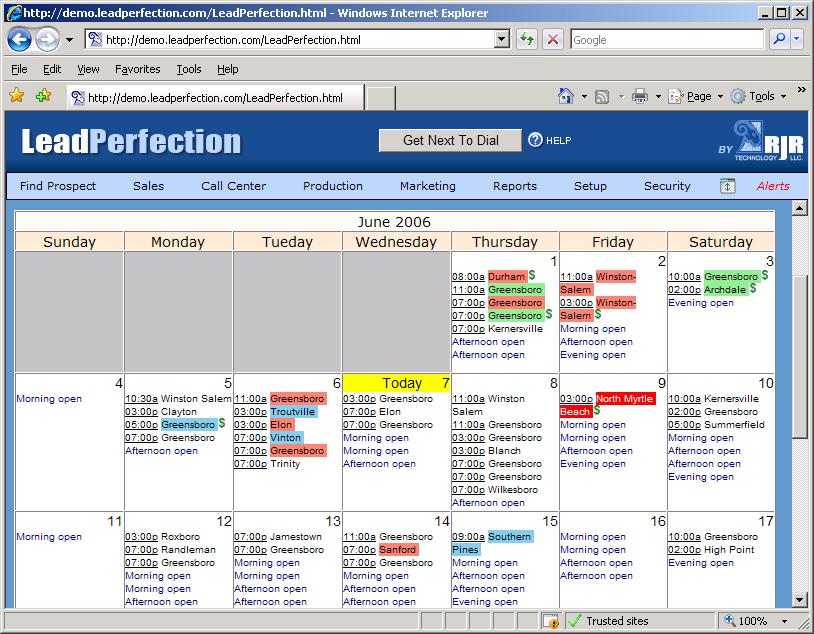
Task: Click the blue HELP question-mark icon
Action: [535, 140]
